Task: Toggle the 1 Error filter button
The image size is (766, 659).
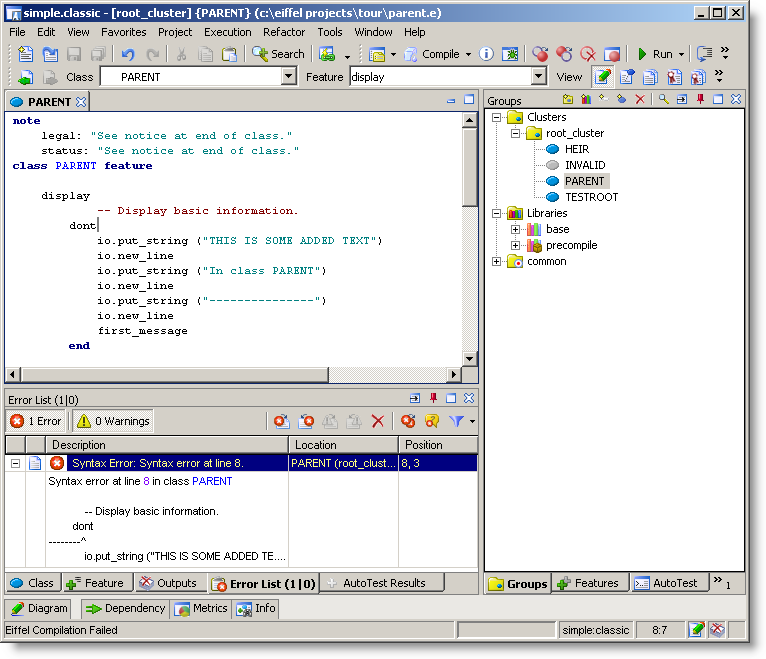Action: coord(36,421)
